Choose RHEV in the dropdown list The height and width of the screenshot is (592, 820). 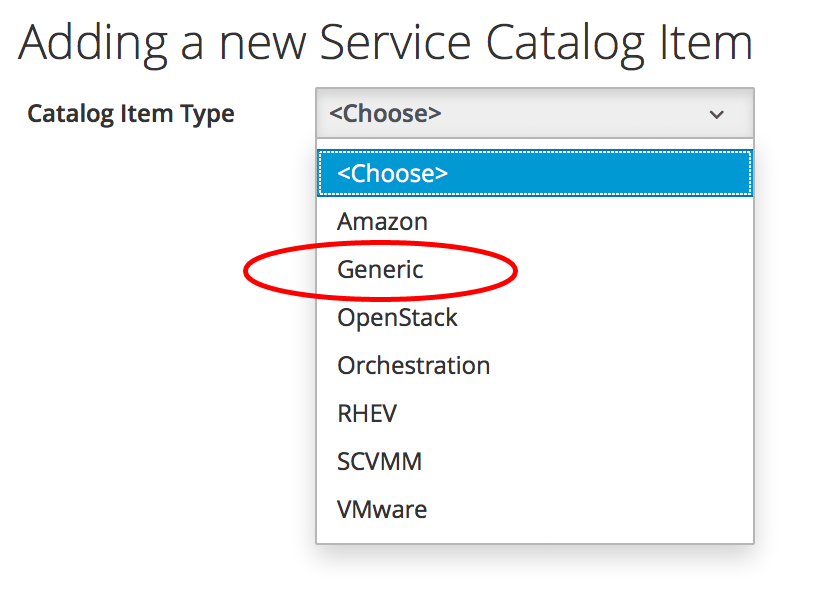(367, 413)
